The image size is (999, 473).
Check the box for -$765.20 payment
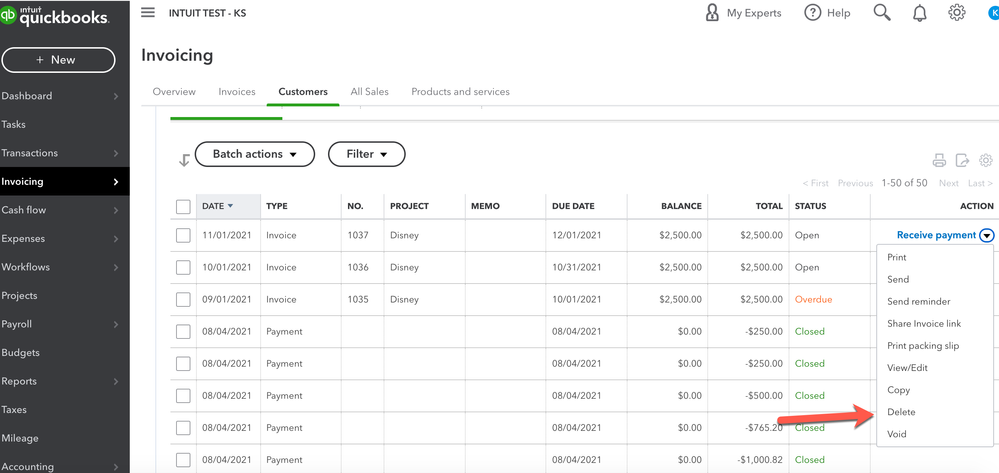183,428
